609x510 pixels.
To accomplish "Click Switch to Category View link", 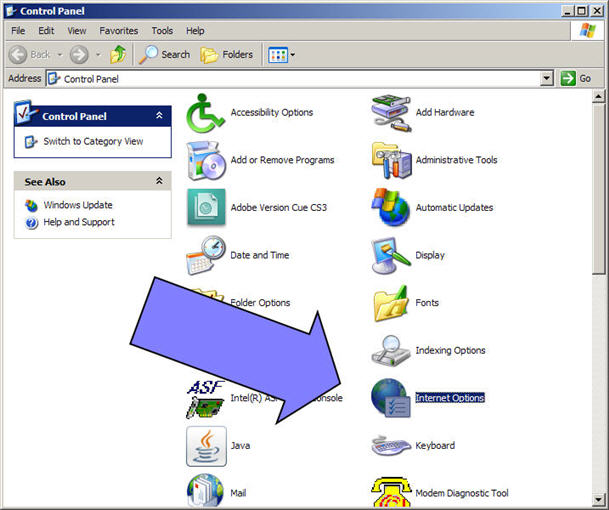I will pyautogui.click(x=93, y=141).
